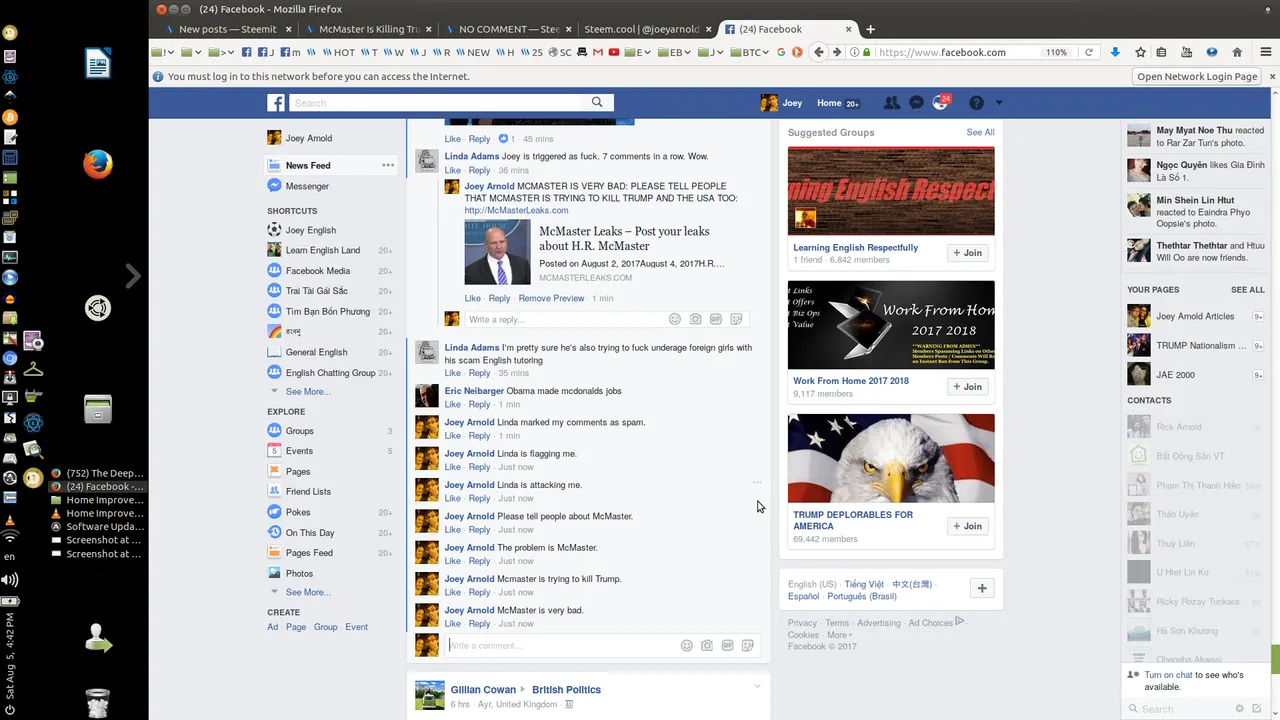Image resolution: width=1280 pixels, height=720 pixels.
Task: Open On This Day in sidebar
Action: (x=310, y=533)
